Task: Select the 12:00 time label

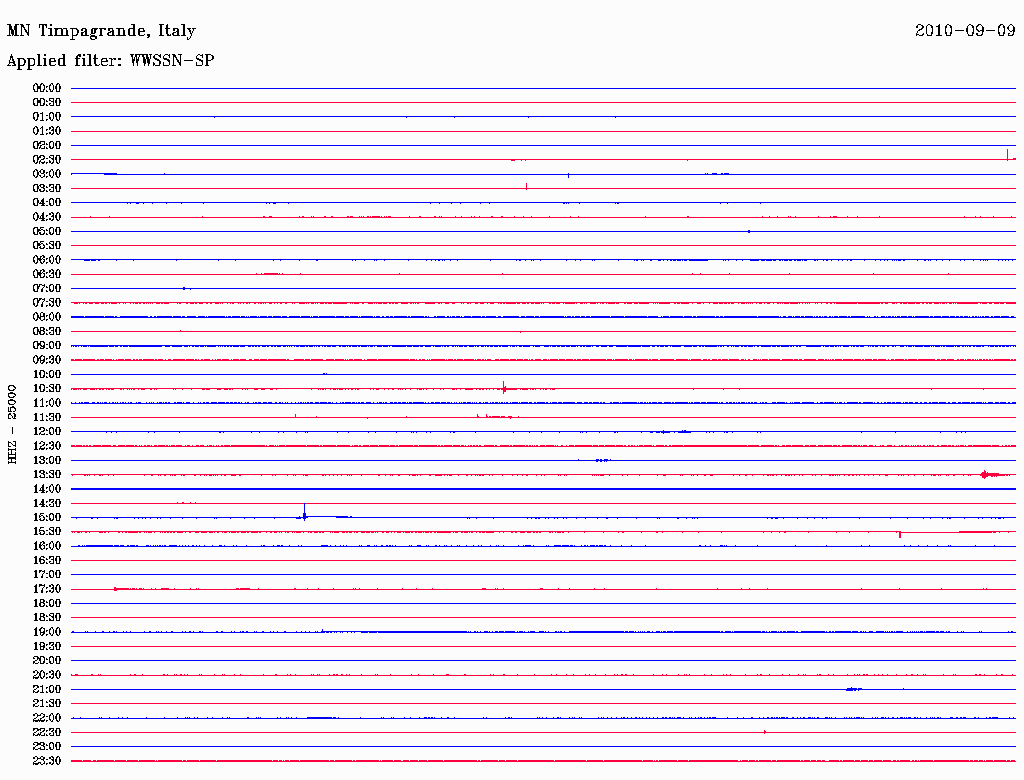Action: click(47, 431)
